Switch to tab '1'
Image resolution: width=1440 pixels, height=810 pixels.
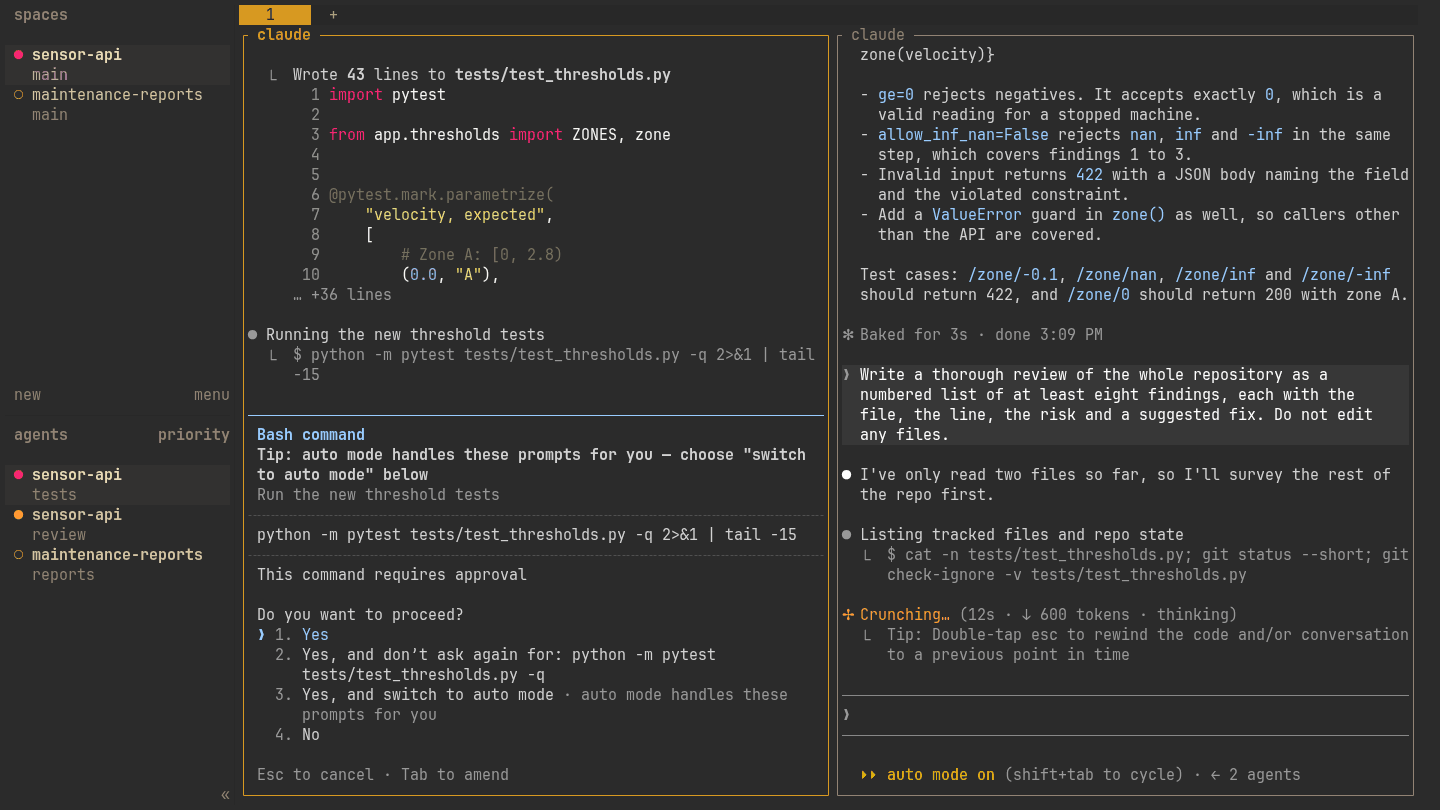275,15
